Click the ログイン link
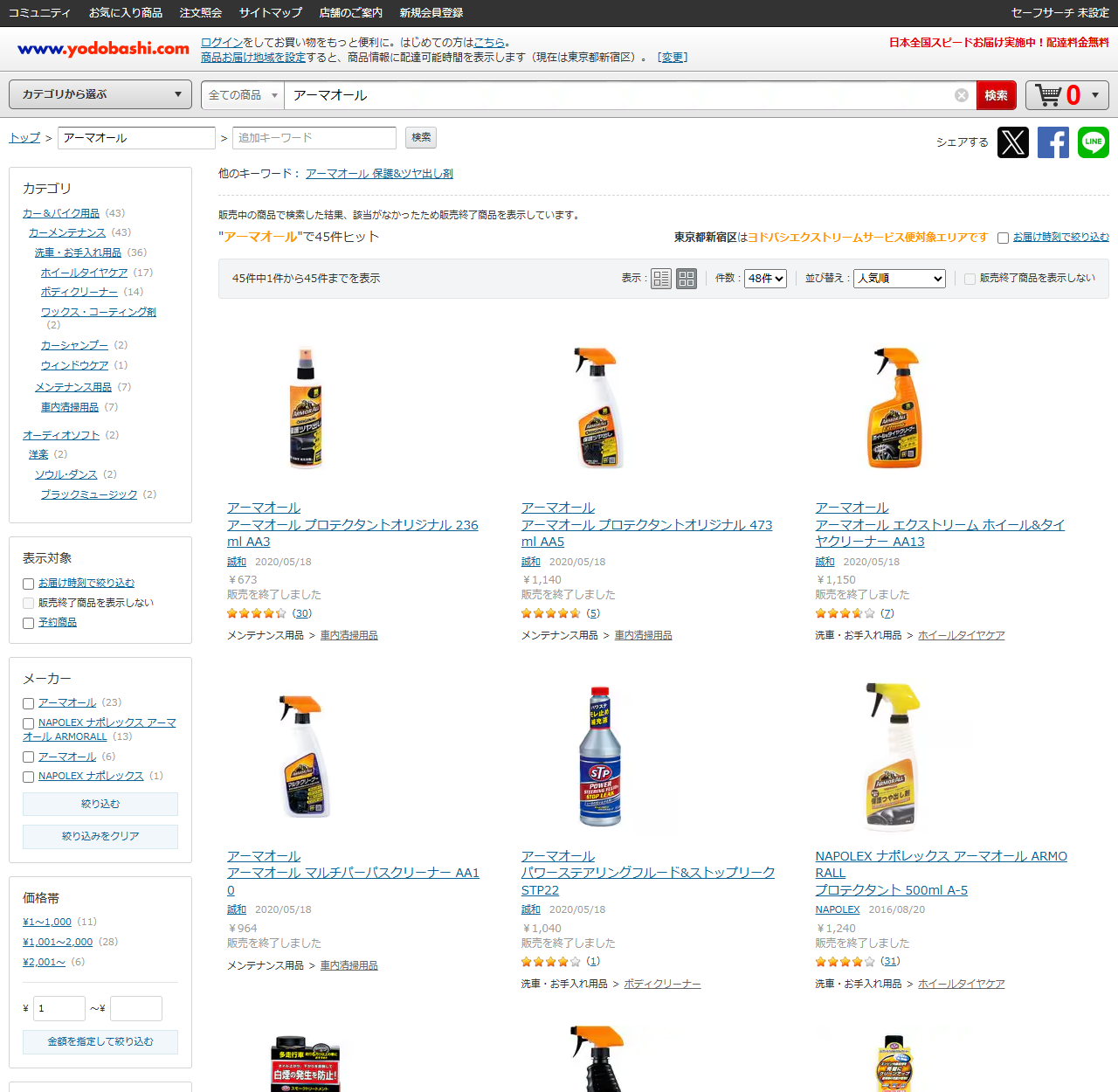1118x1092 pixels. (222, 42)
